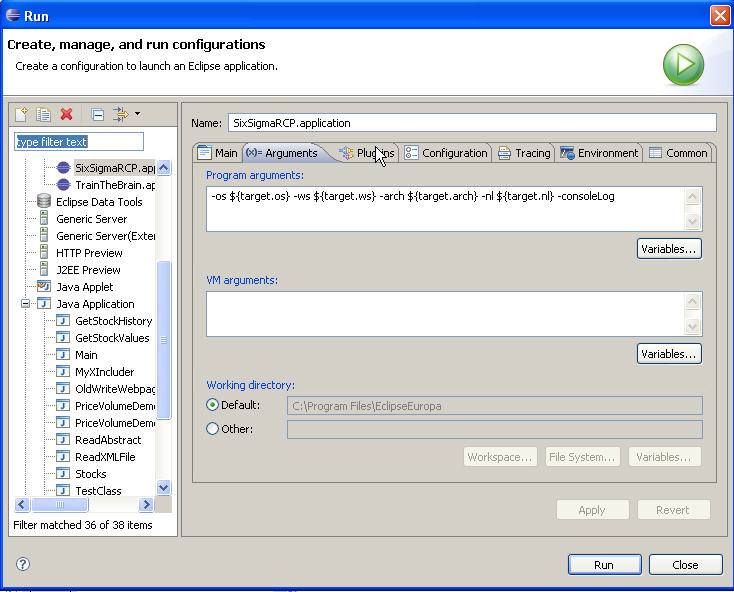Click Variables button under Program arguments
734x592 pixels.
[x=669, y=249]
